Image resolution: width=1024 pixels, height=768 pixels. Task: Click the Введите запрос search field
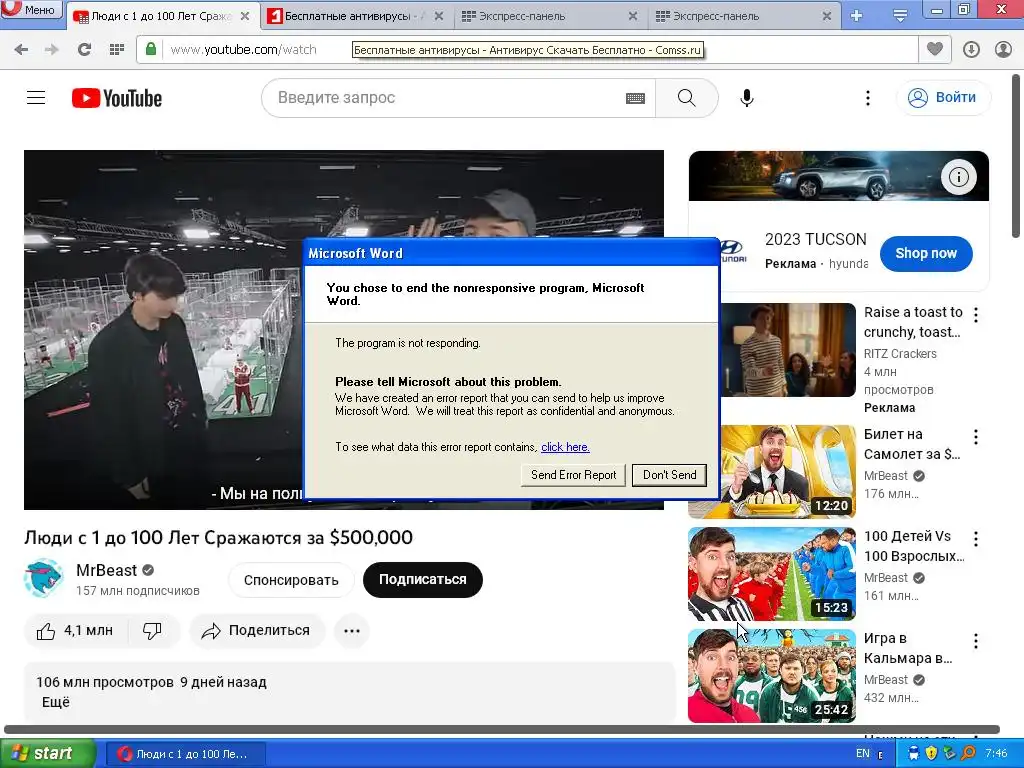click(x=451, y=98)
